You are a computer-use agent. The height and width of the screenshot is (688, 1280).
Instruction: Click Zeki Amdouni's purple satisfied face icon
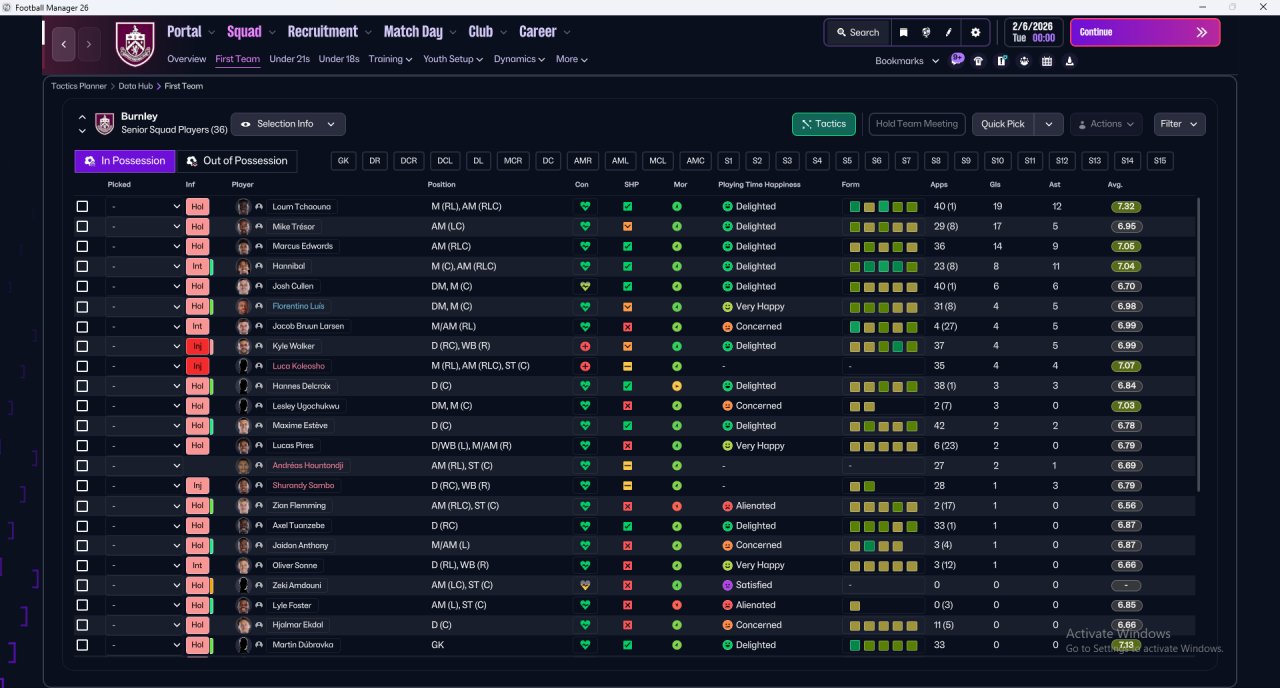pyautogui.click(x=727, y=585)
